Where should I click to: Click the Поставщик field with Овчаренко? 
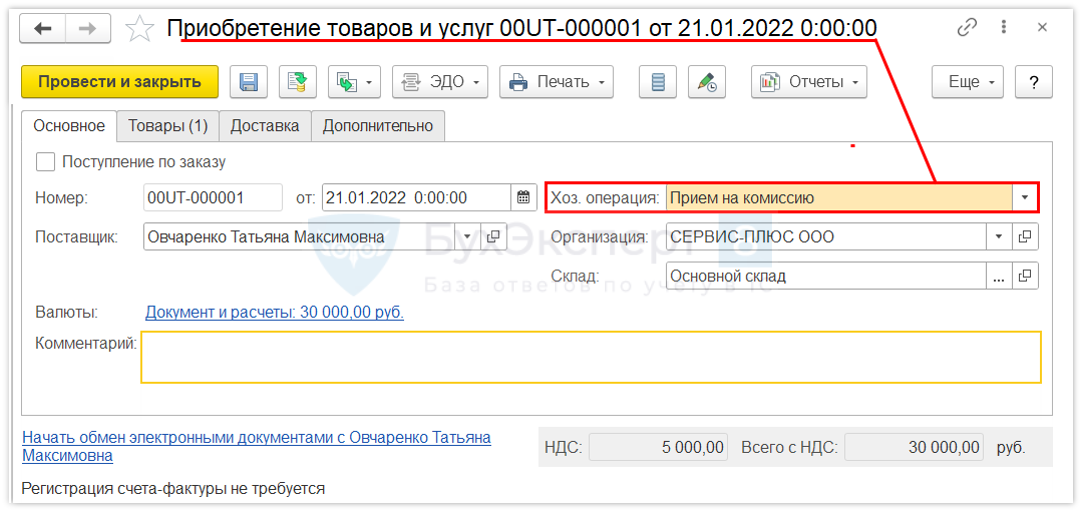pyautogui.click(x=300, y=237)
